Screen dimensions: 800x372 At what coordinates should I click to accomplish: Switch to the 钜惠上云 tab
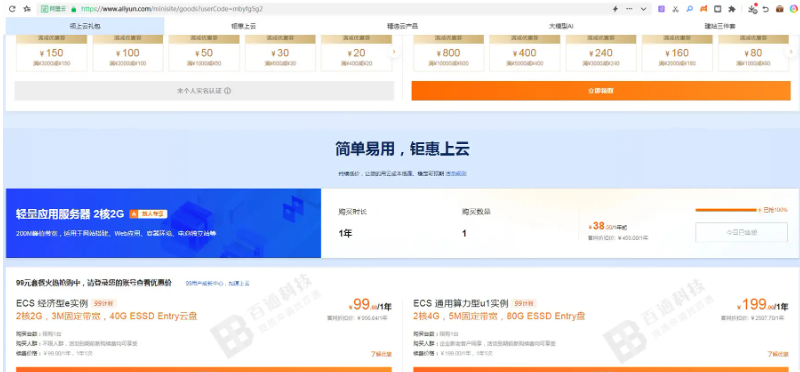tap(243, 26)
